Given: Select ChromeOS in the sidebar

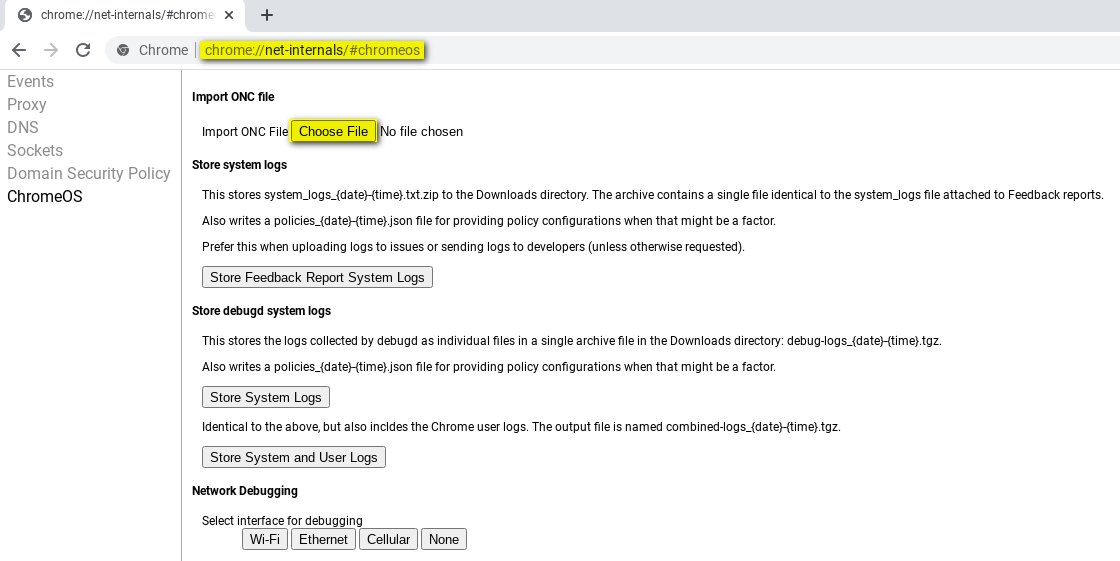Looking at the screenshot, I should (45, 197).
